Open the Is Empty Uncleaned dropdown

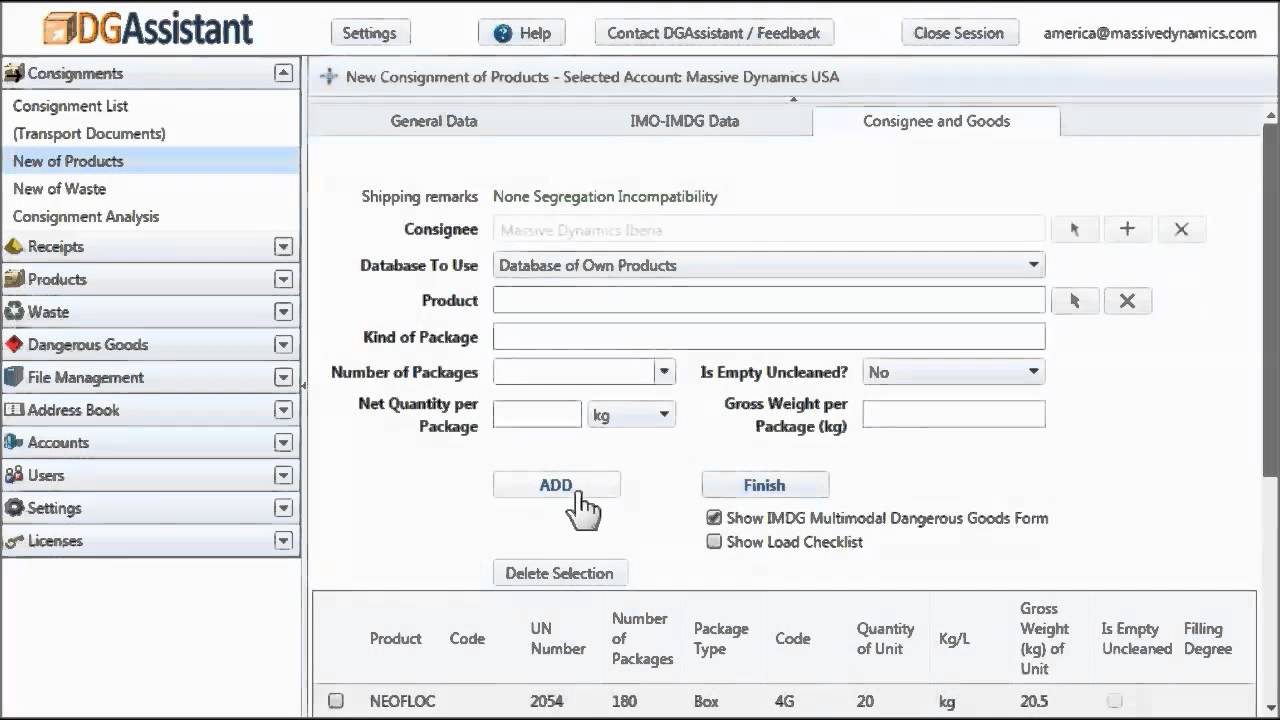tap(1033, 372)
